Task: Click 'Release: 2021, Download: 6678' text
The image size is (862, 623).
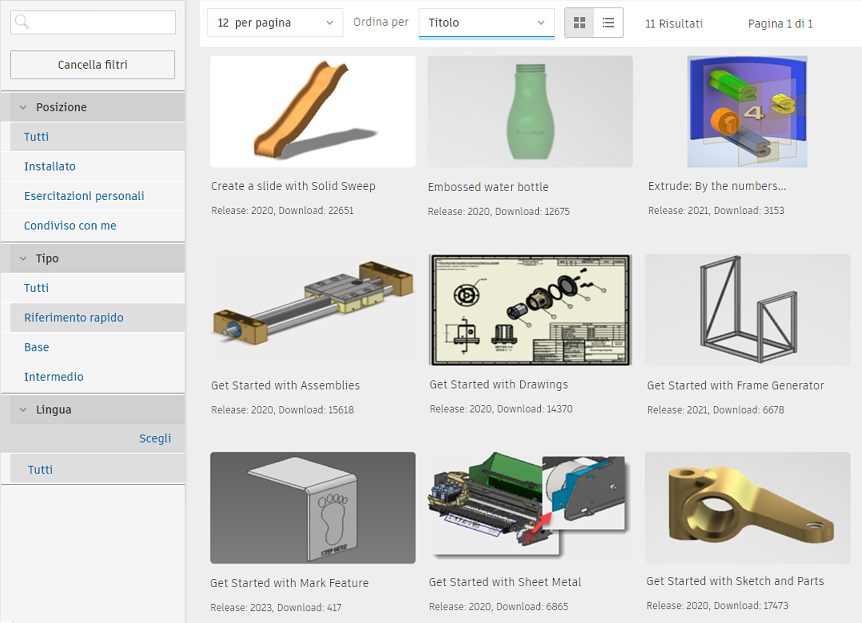Action: point(716,410)
